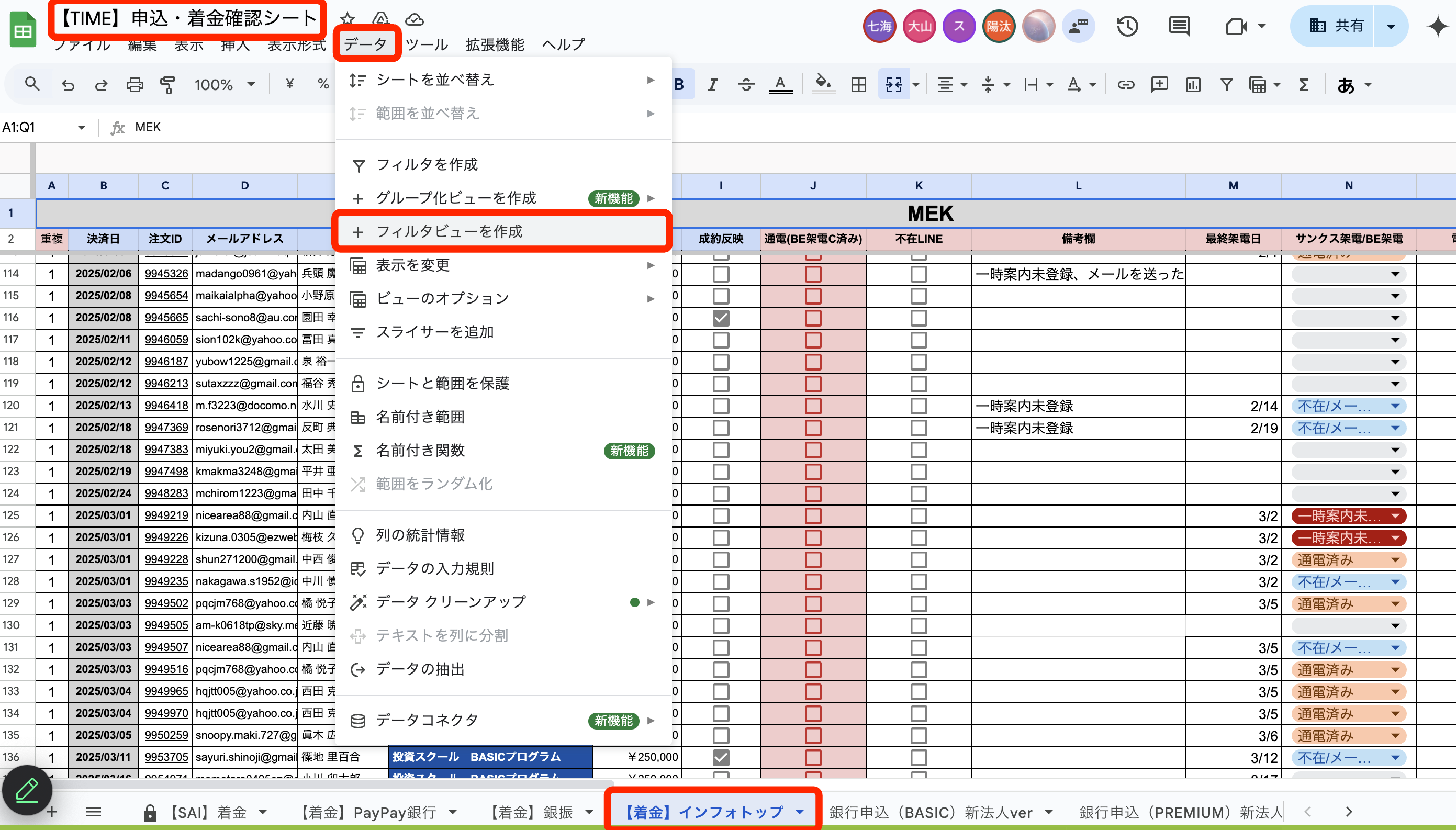Screen dimensions: 1456x830
Task: Open the 【着金】インフォトップ tab dropdown arrow
Action: (800, 812)
